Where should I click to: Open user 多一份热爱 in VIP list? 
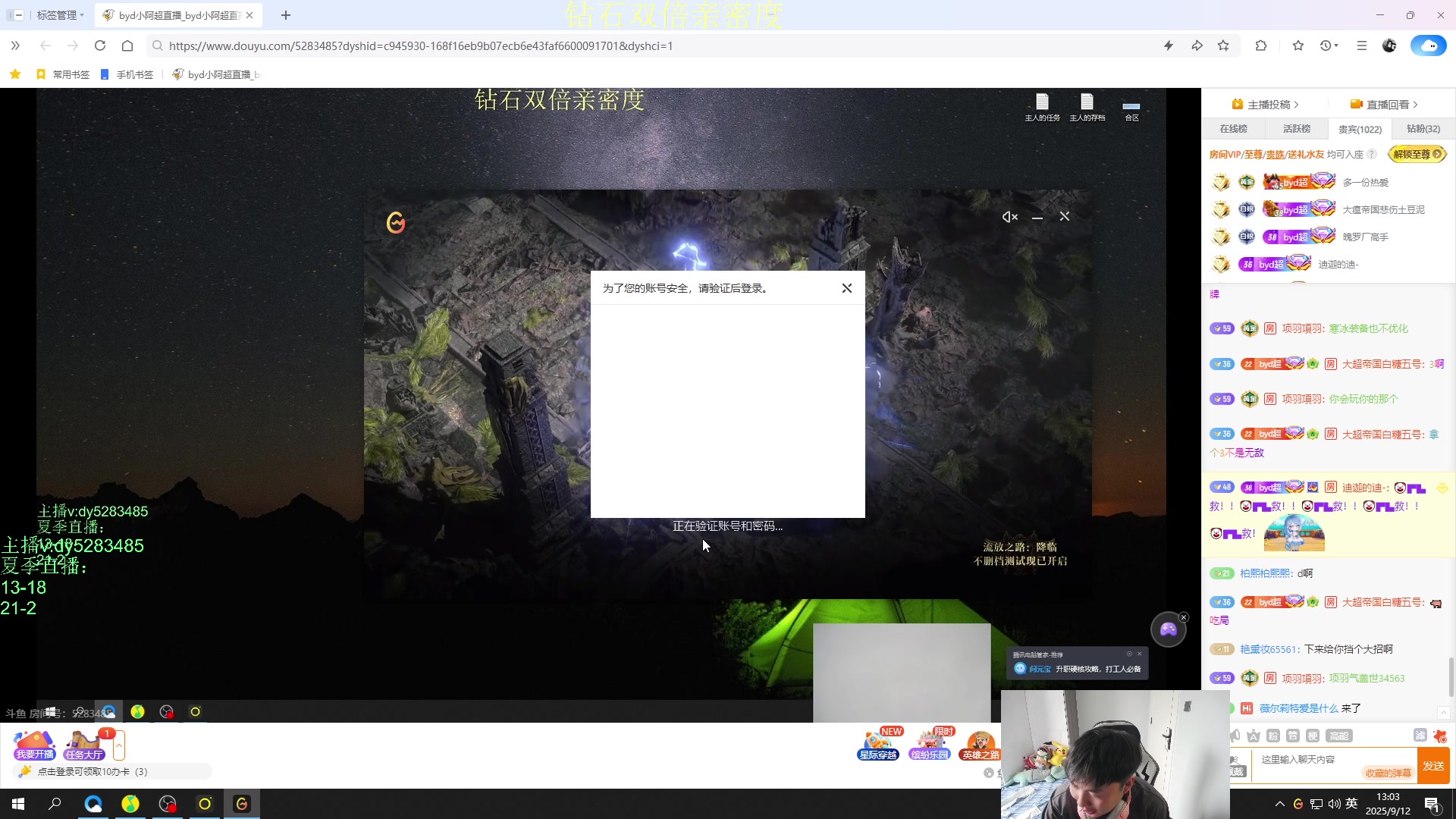pos(1365,183)
